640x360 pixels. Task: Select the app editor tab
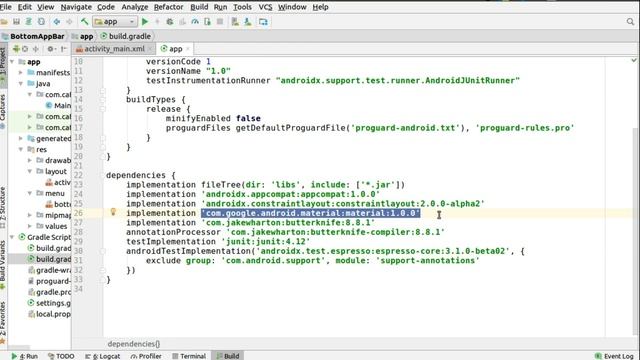click(x=175, y=49)
